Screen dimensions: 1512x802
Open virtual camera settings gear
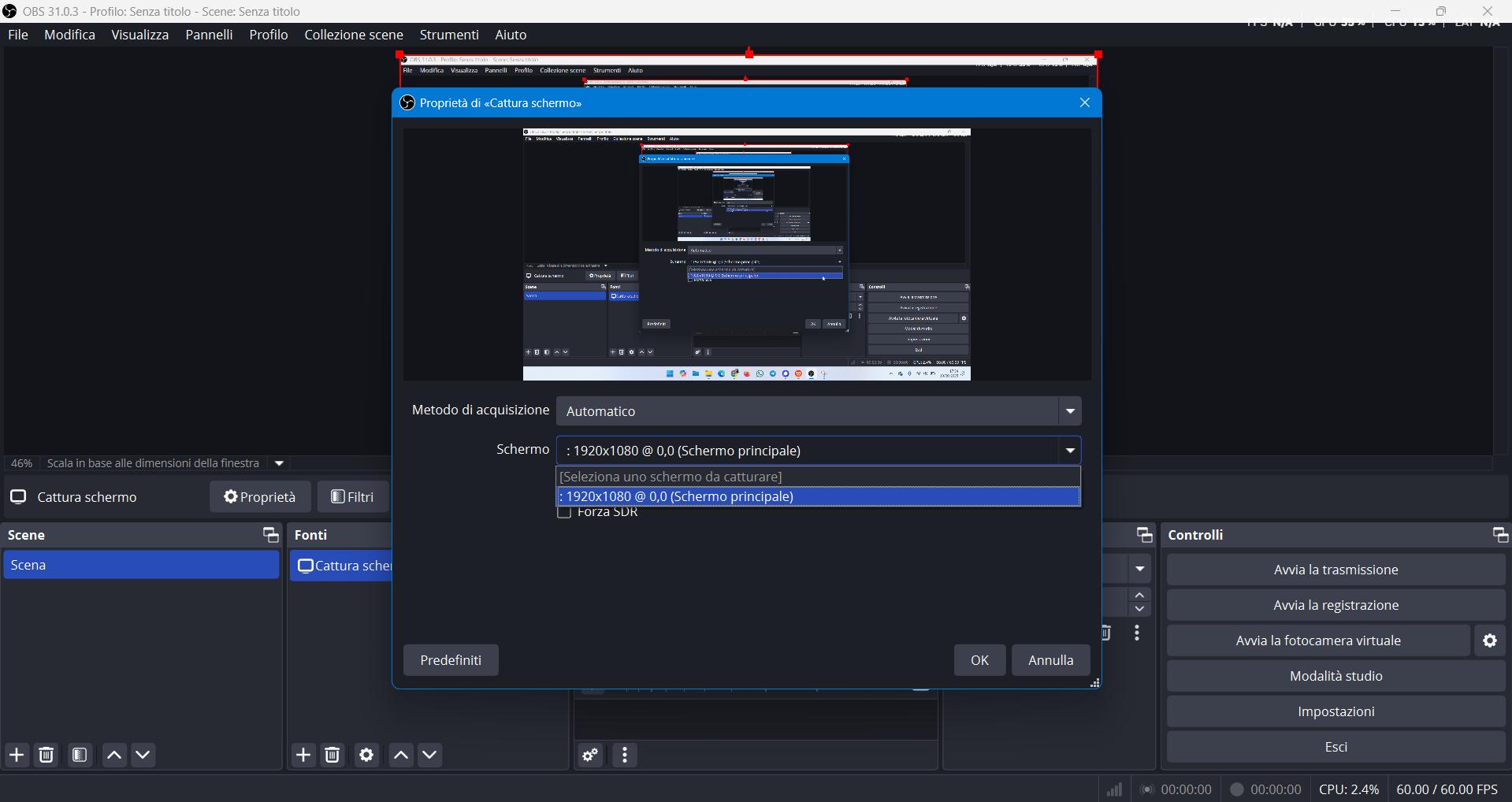click(1490, 640)
